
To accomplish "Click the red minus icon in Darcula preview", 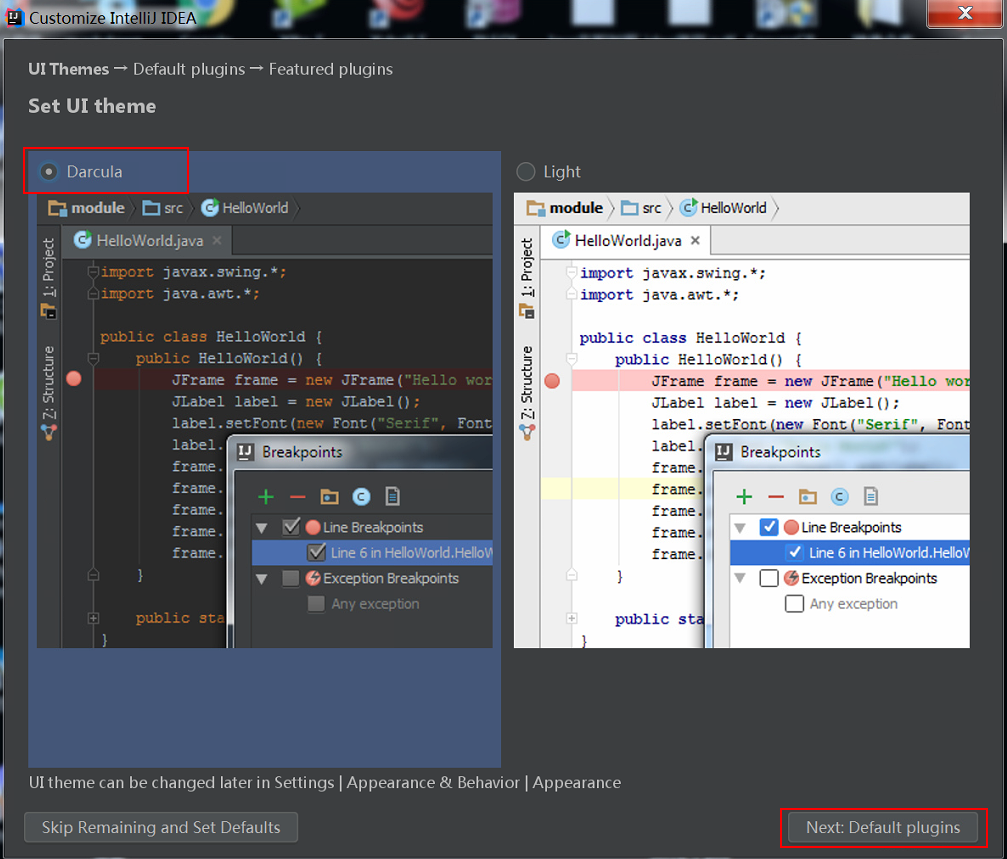I will [297, 497].
